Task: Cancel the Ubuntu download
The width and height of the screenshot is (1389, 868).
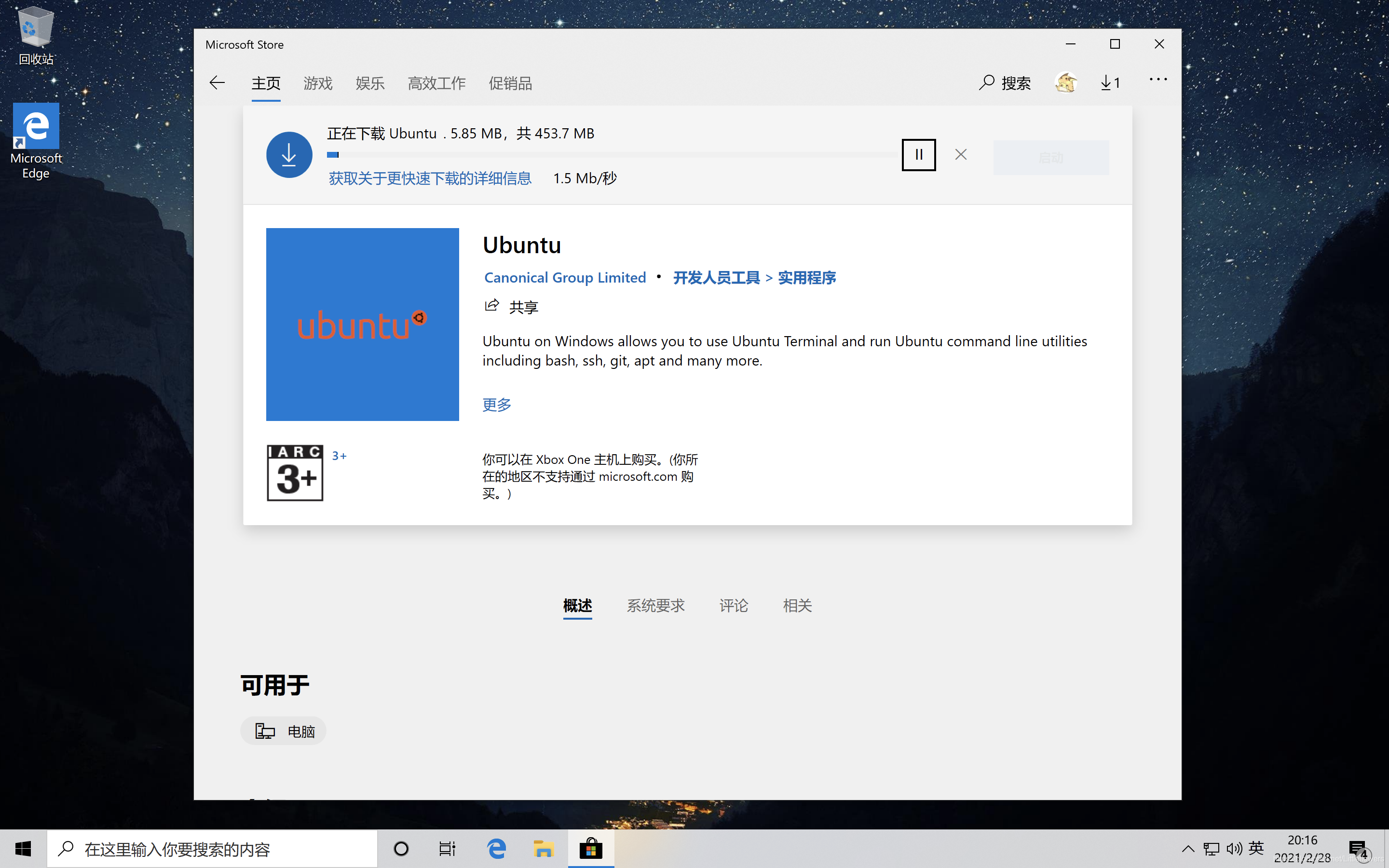Action: point(961,154)
